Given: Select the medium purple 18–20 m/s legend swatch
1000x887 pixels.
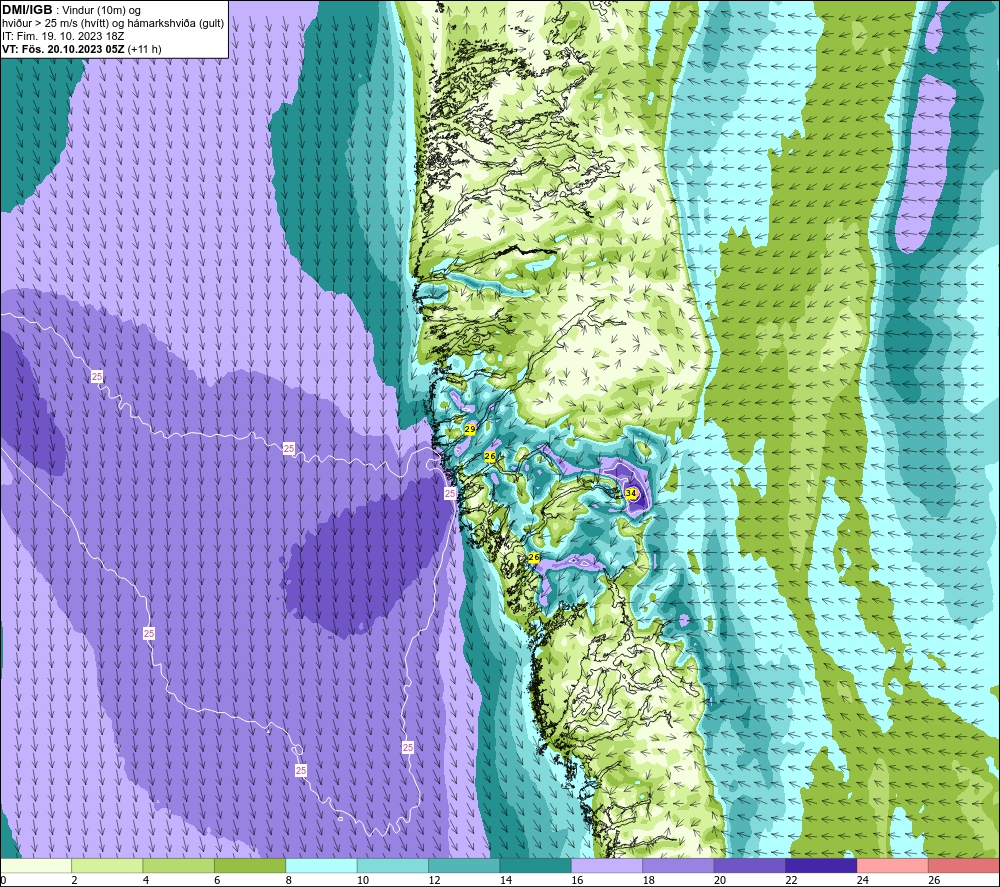Looking at the screenshot, I should [x=679, y=865].
